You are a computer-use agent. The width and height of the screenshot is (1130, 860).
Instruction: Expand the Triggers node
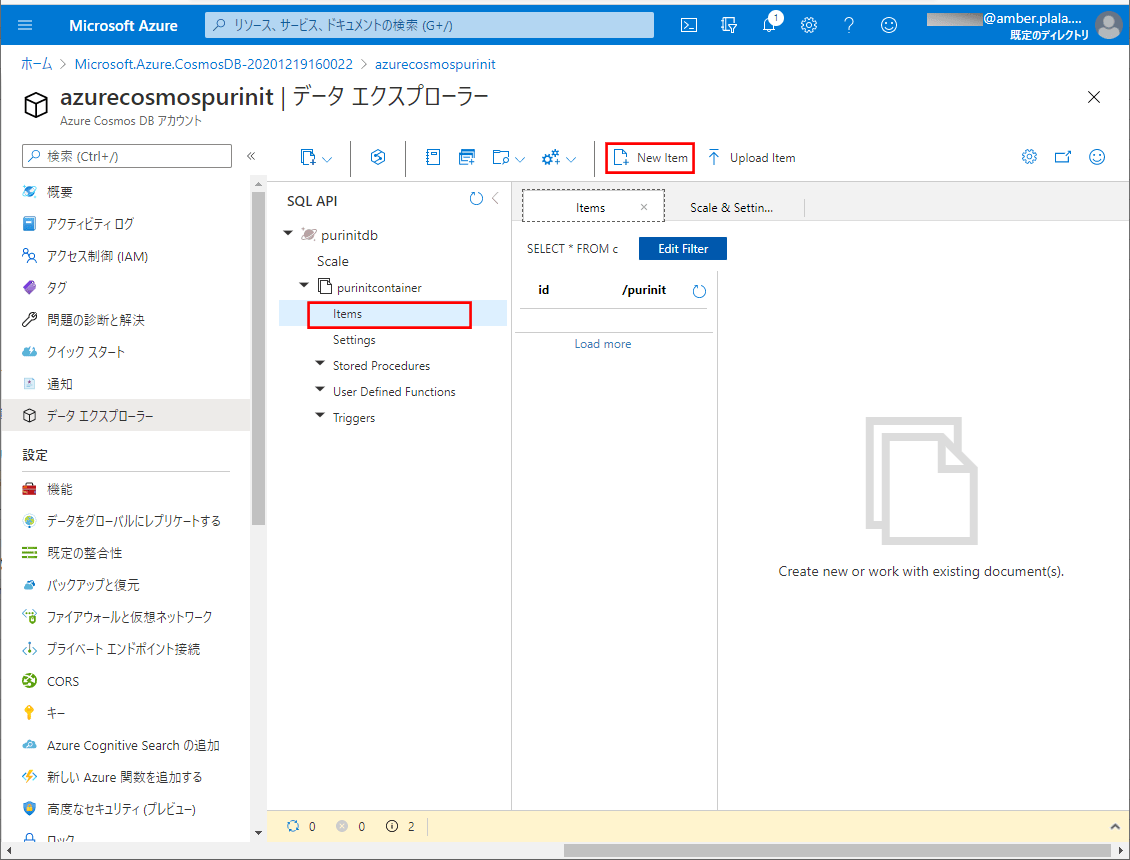point(320,416)
